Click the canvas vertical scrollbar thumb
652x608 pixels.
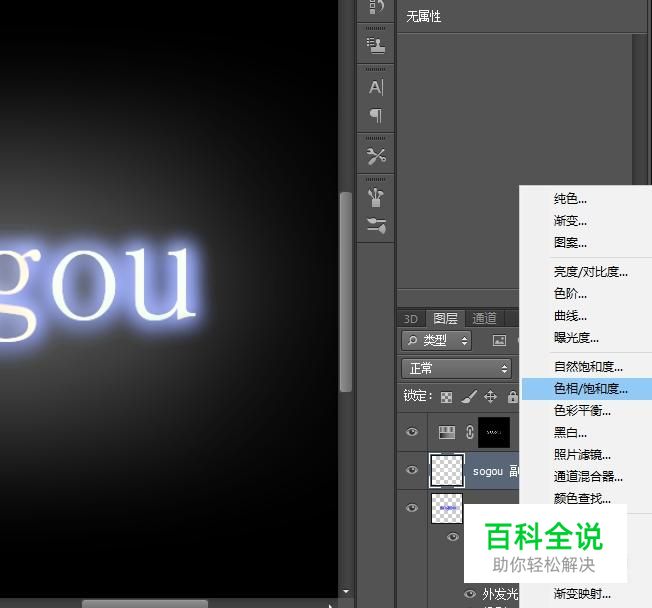click(x=346, y=291)
